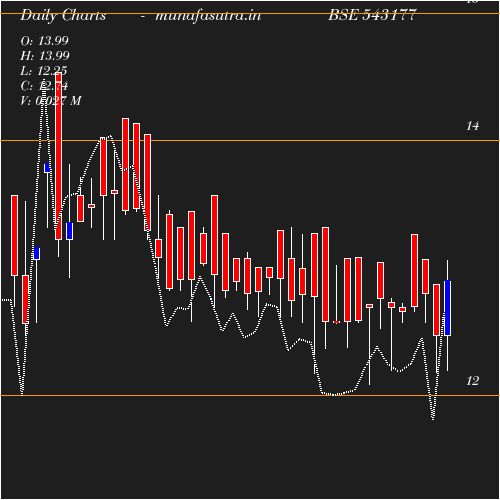Select the price axis label '12'
Image resolution: width=500 pixels, height=500 pixels.
pos(472,381)
